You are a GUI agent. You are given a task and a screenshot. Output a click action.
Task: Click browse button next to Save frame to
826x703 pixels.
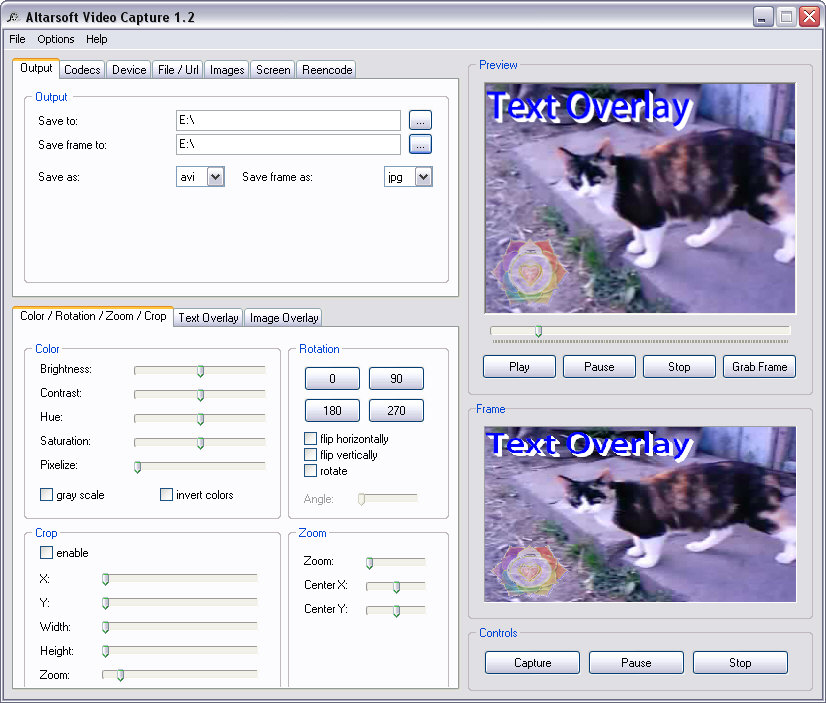click(x=420, y=144)
